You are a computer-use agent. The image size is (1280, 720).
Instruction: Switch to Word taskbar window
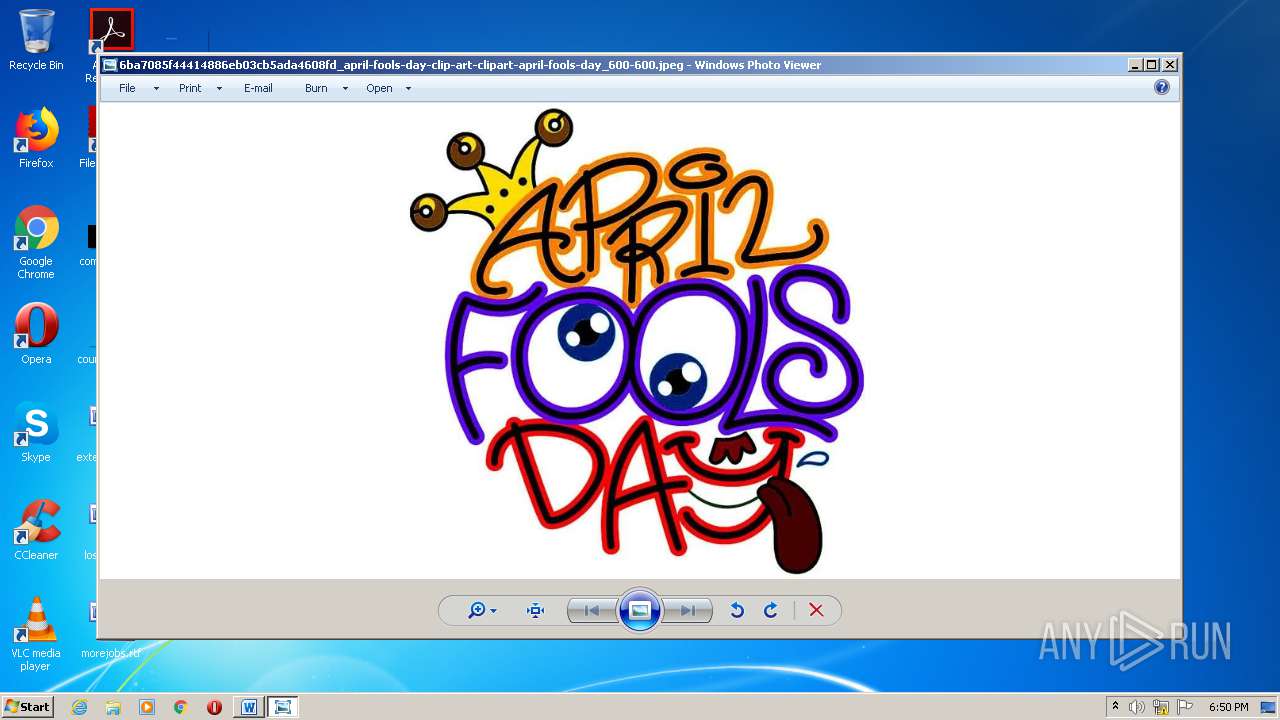(249, 707)
